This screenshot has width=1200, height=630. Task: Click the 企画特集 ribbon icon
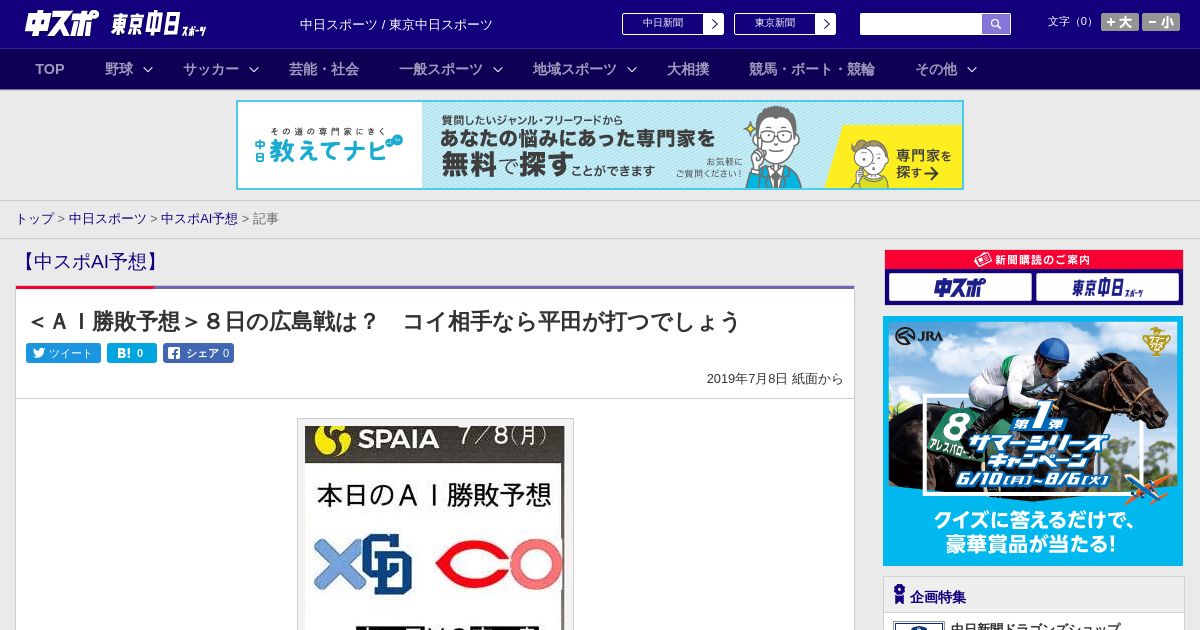[899, 595]
